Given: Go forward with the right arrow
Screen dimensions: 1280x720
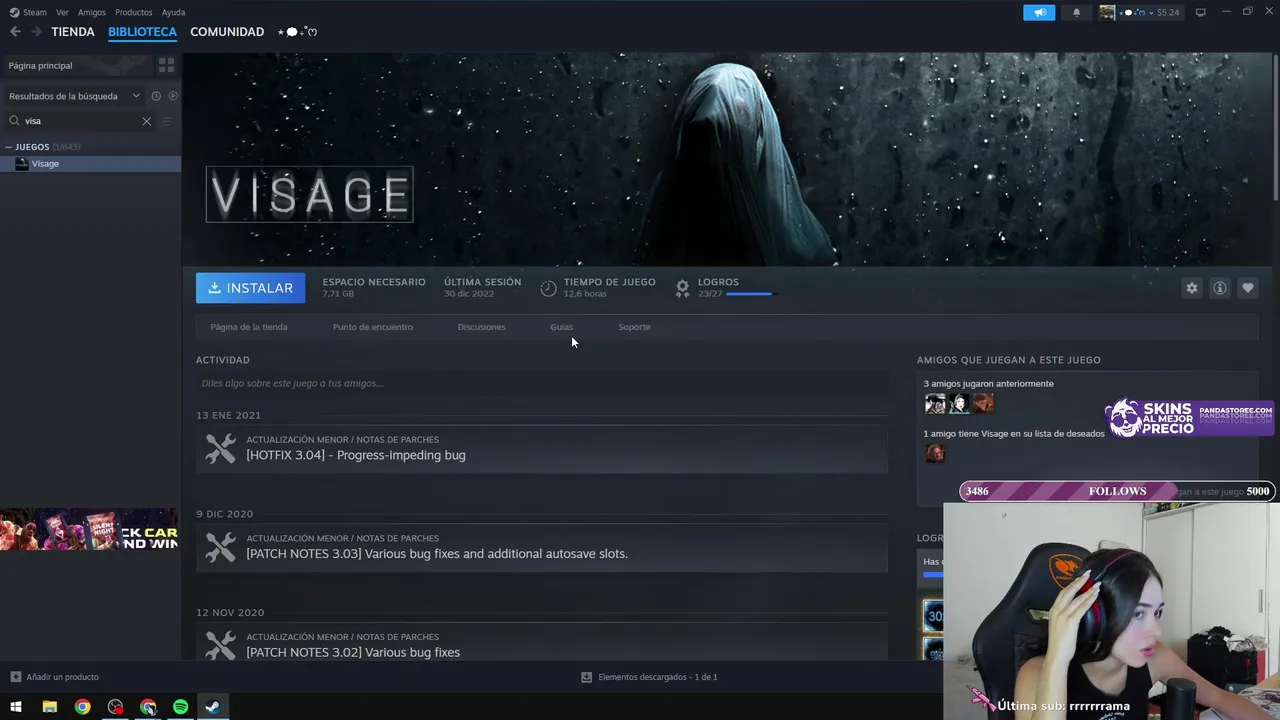Looking at the screenshot, I should click(x=36, y=32).
